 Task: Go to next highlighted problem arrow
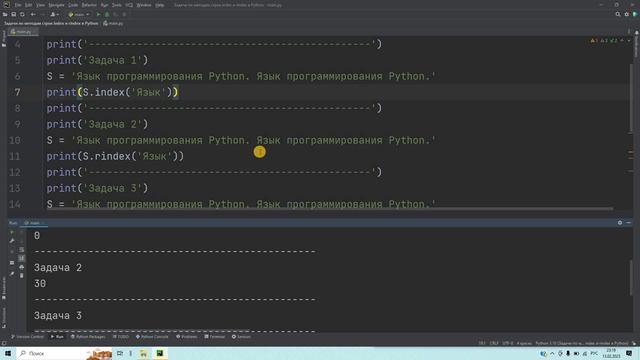point(629,40)
